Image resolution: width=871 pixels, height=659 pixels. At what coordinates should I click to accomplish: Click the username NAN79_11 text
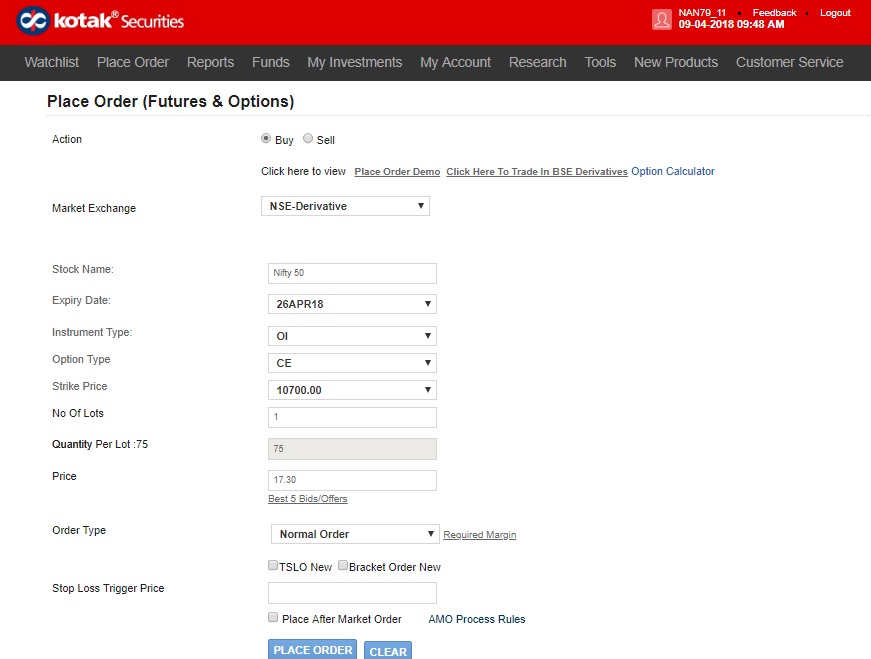702,13
